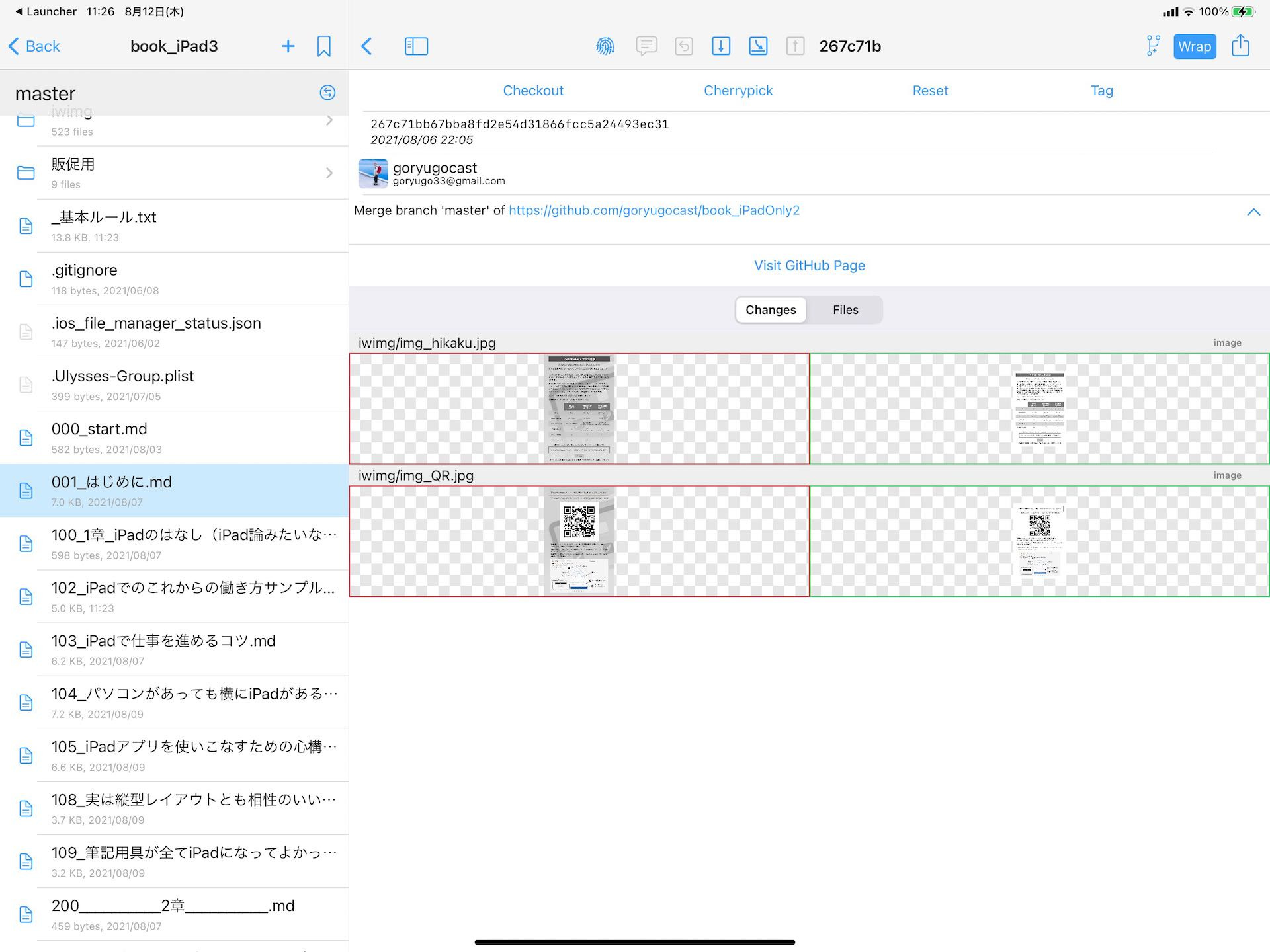Image resolution: width=1270 pixels, height=952 pixels.
Task: Open the book_iPadOnly2 GitHub URL
Action: [x=654, y=210]
